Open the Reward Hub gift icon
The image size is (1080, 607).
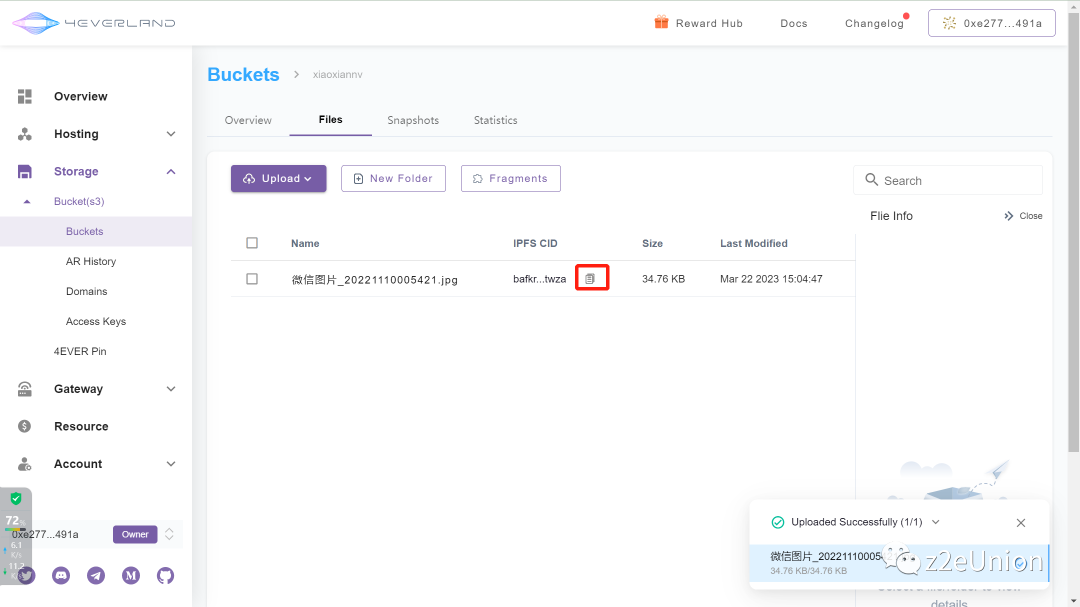tap(661, 23)
